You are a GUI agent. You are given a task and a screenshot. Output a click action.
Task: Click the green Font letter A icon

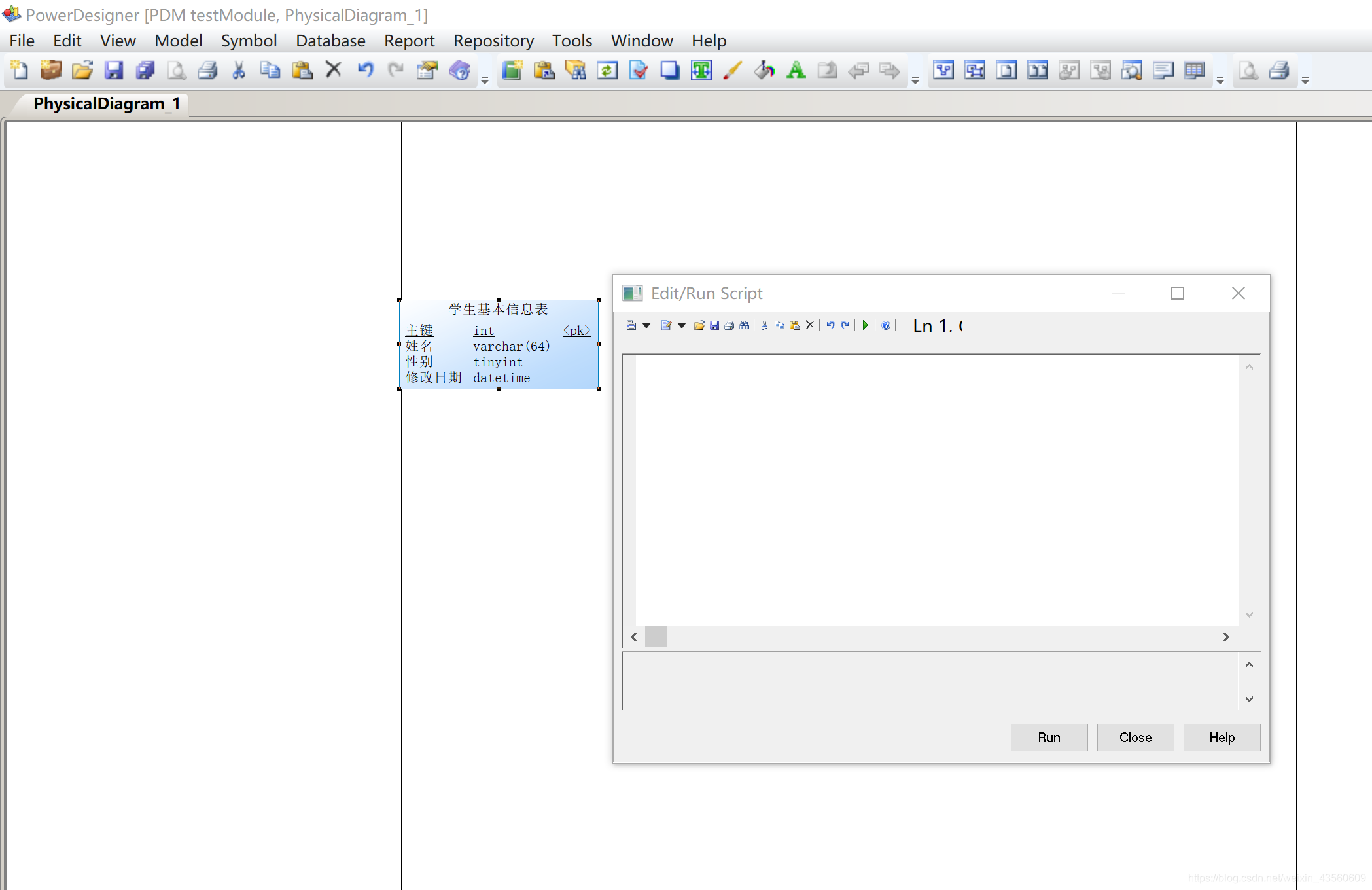(x=796, y=70)
